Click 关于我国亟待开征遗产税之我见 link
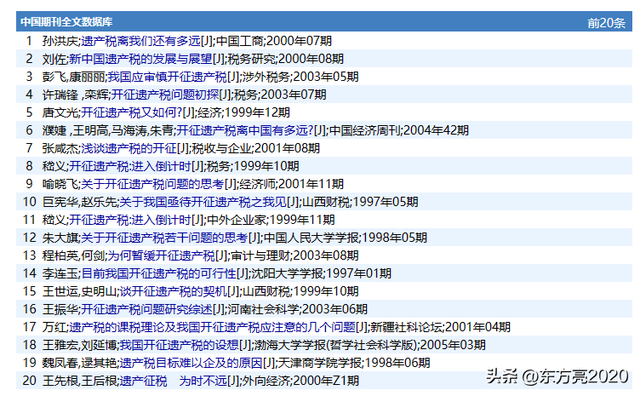This screenshot has height=396, width=640. (203, 202)
